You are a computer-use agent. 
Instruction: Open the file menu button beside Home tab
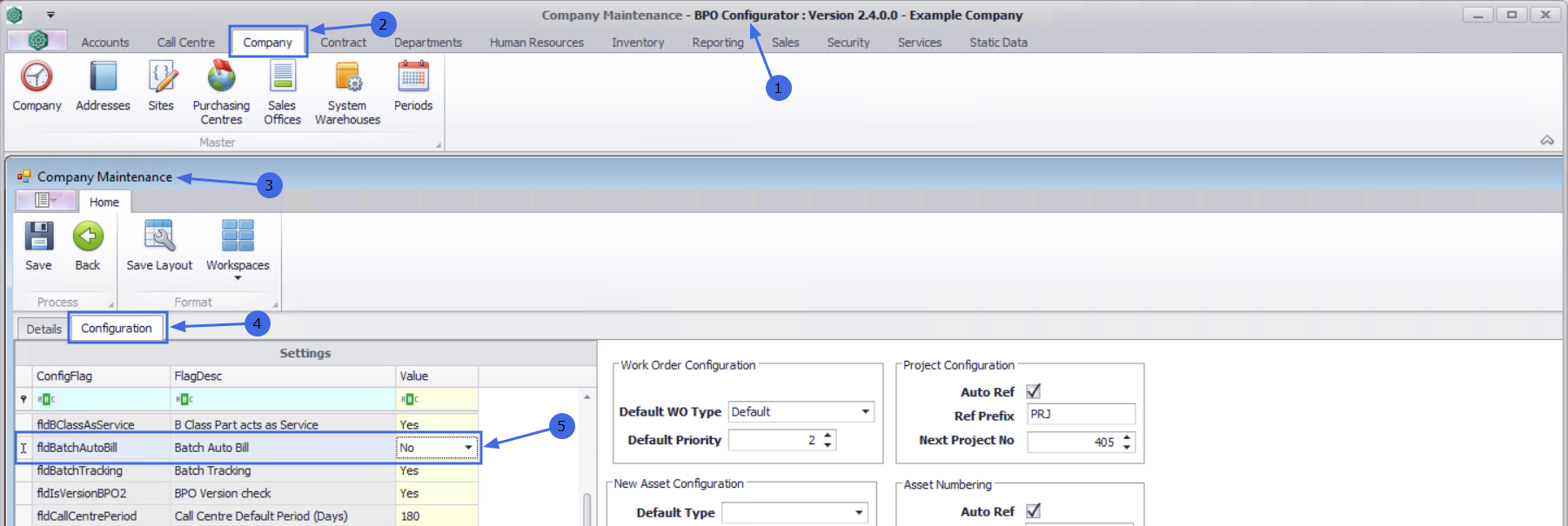point(45,201)
